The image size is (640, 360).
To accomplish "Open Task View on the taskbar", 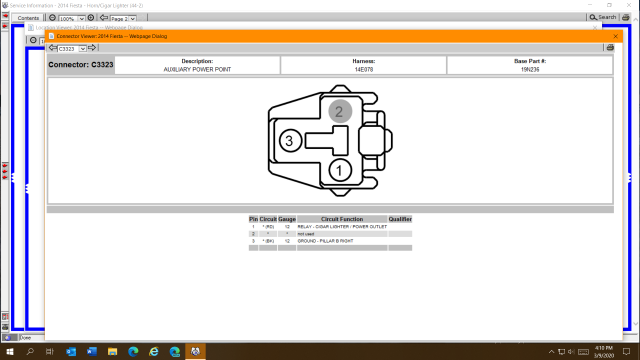I will click(50, 351).
